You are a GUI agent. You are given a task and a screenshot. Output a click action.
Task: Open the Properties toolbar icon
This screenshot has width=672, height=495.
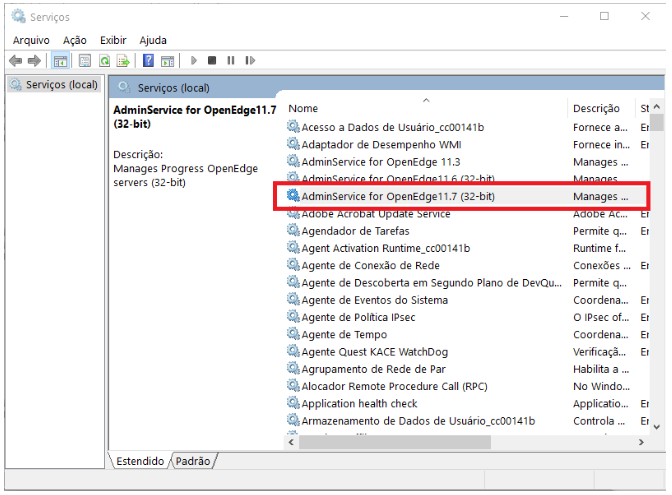pyautogui.click(x=85, y=61)
